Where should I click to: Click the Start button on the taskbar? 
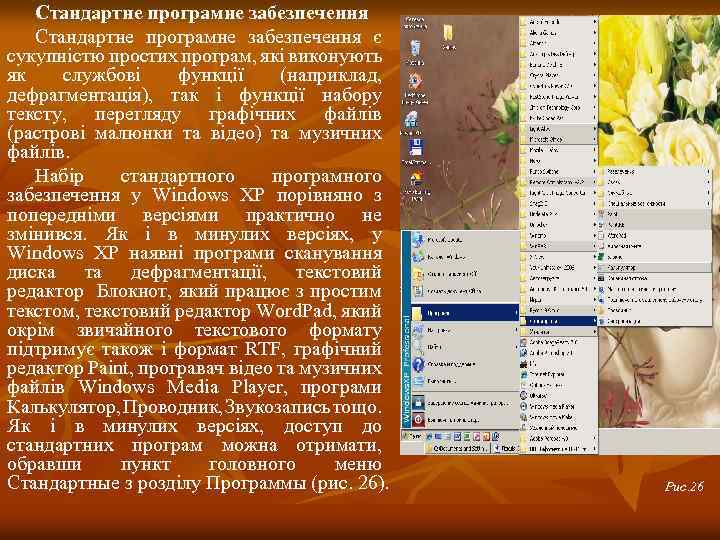click(x=412, y=437)
